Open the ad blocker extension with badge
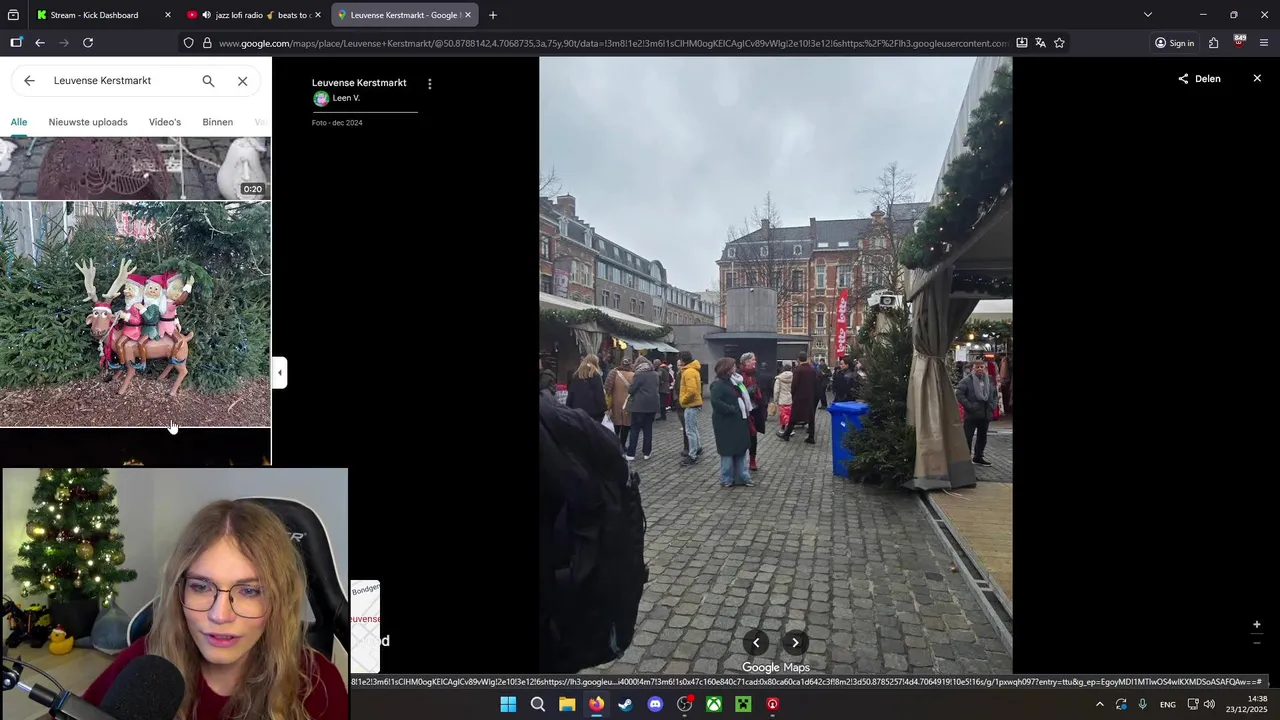1280x720 pixels. [1239, 42]
